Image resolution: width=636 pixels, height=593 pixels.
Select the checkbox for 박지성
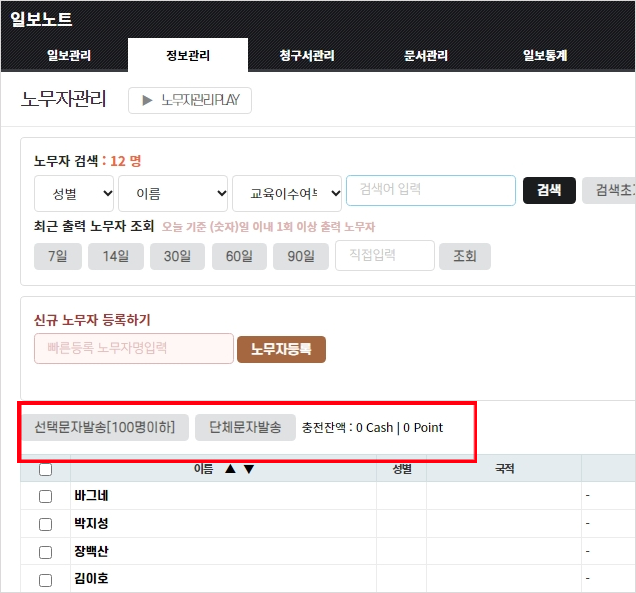point(45,524)
